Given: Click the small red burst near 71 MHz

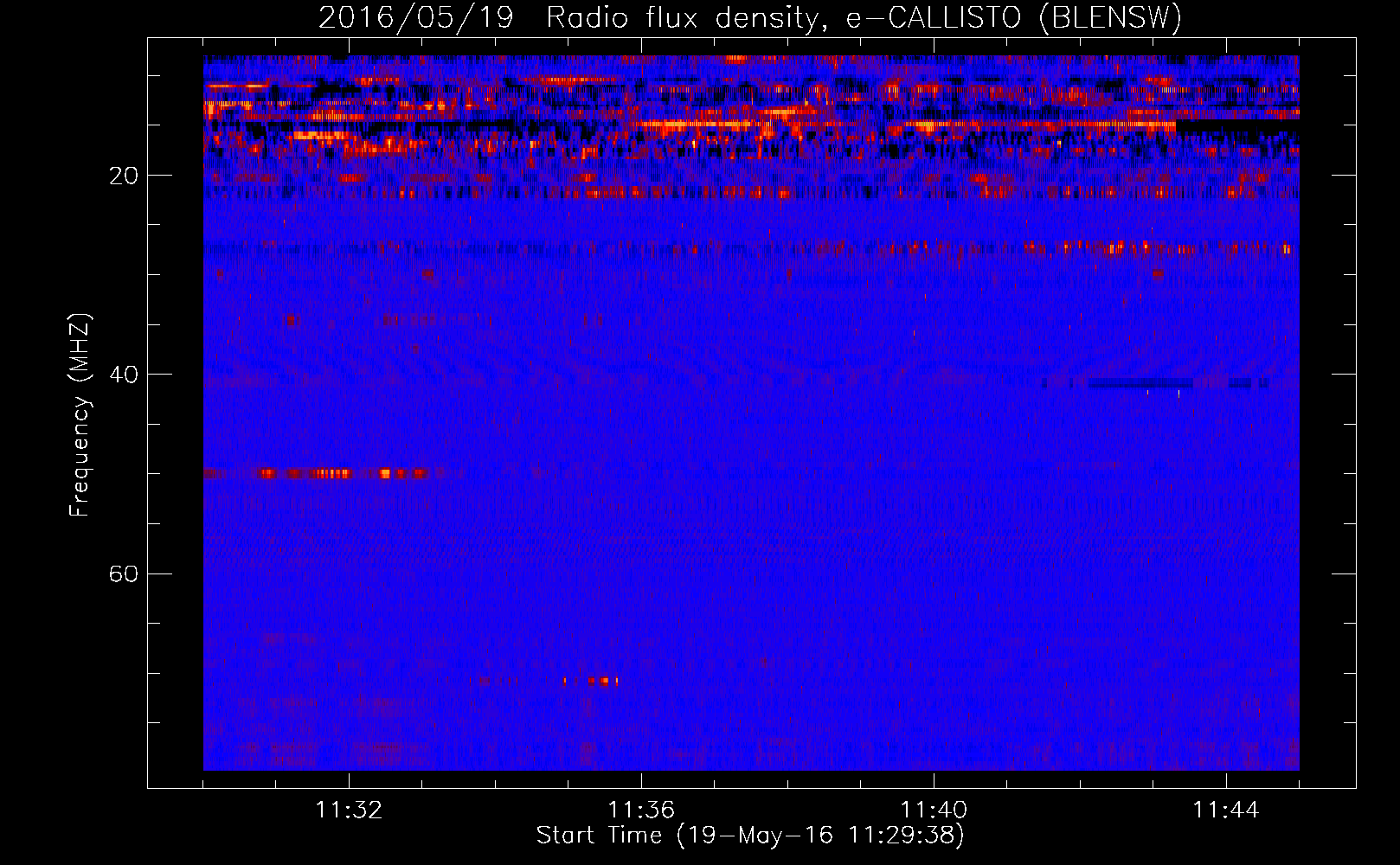Looking at the screenshot, I should click(592, 682).
